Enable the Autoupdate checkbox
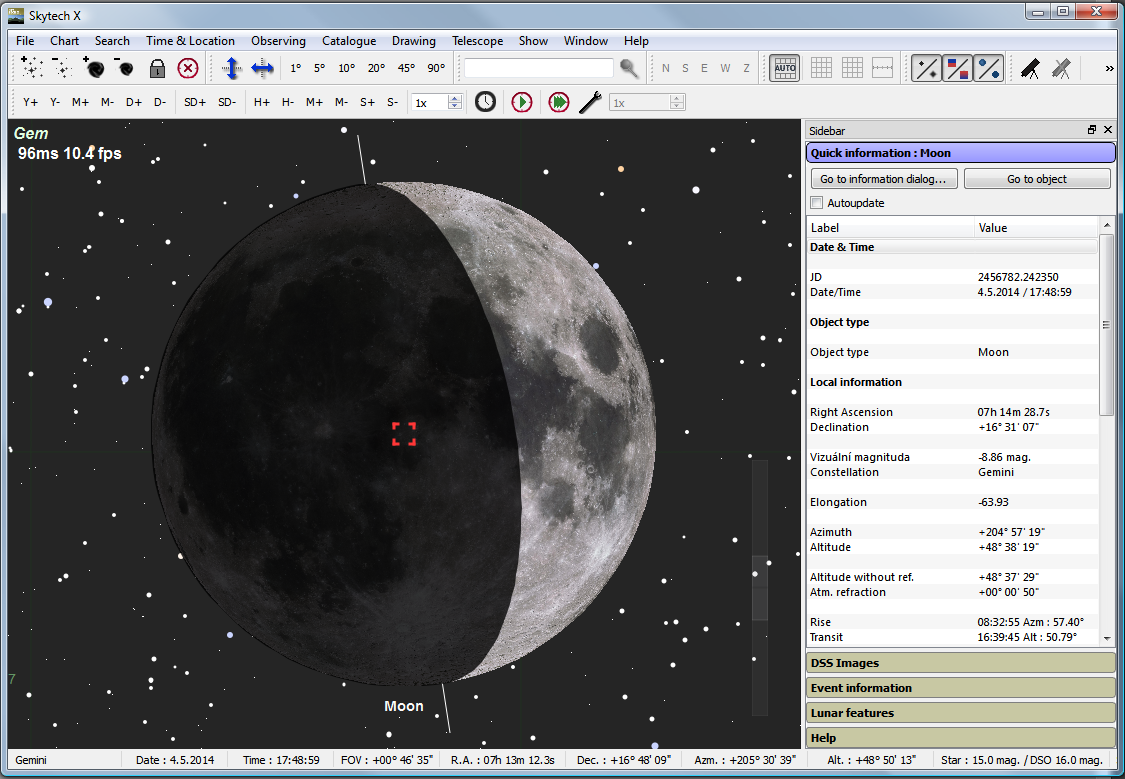 pyautogui.click(x=817, y=203)
